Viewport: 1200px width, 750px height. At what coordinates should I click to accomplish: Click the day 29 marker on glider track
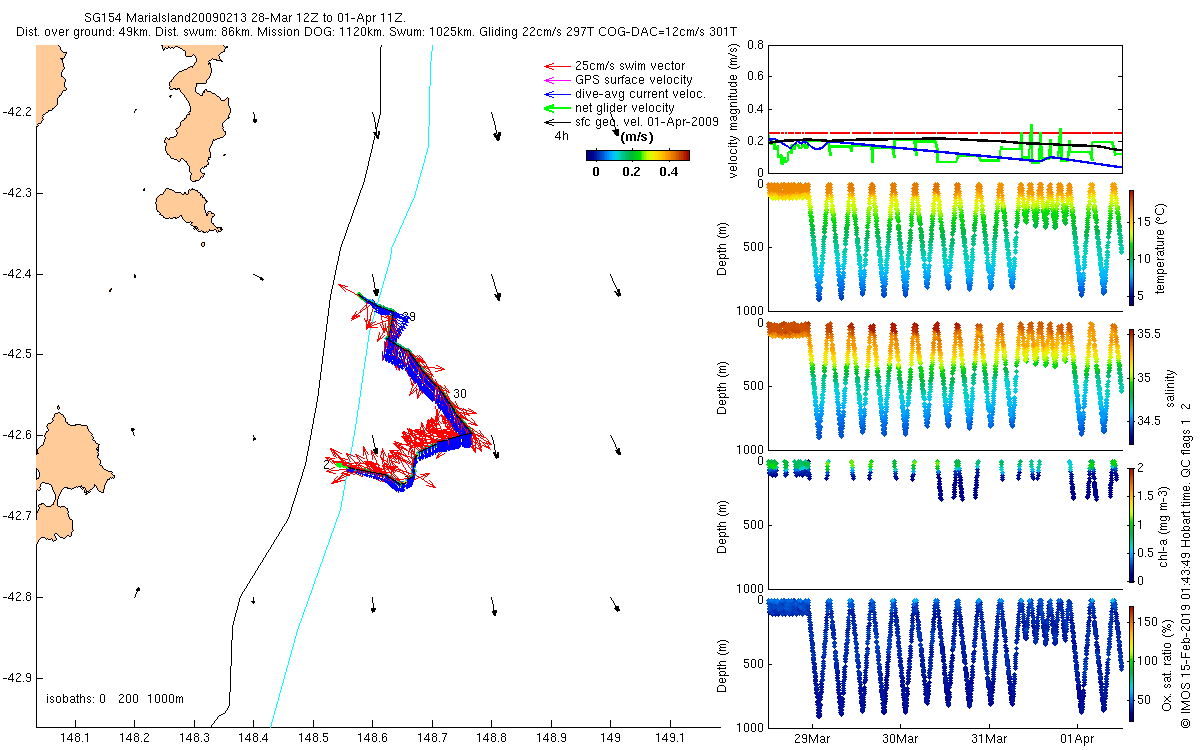409,316
